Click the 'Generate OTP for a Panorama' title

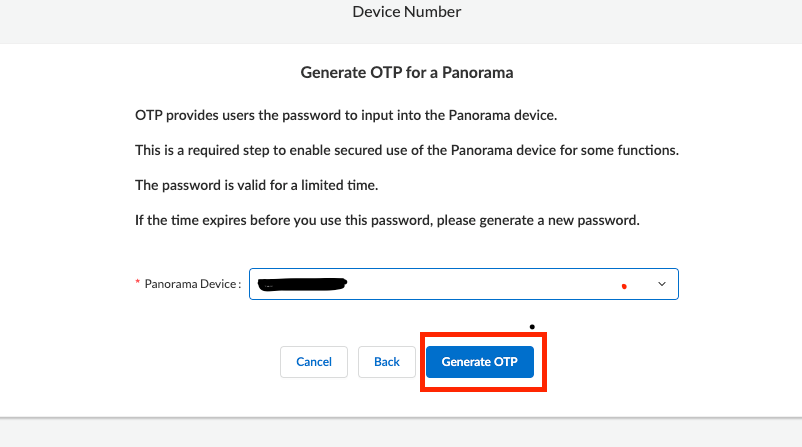407,73
